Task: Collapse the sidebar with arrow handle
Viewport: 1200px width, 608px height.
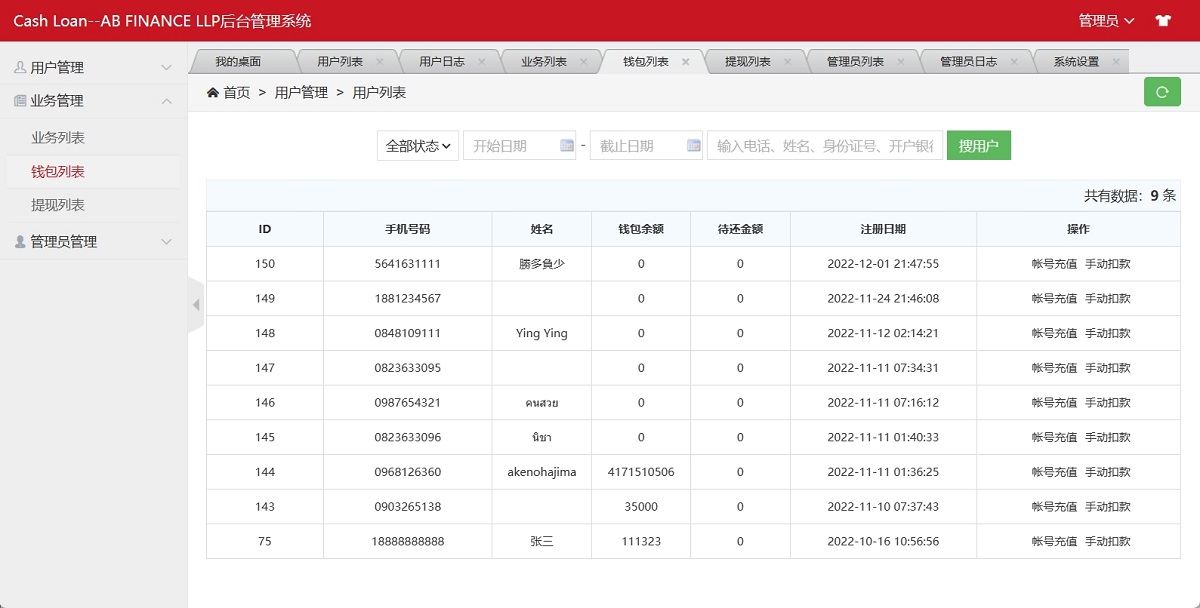Action: click(x=196, y=304)
